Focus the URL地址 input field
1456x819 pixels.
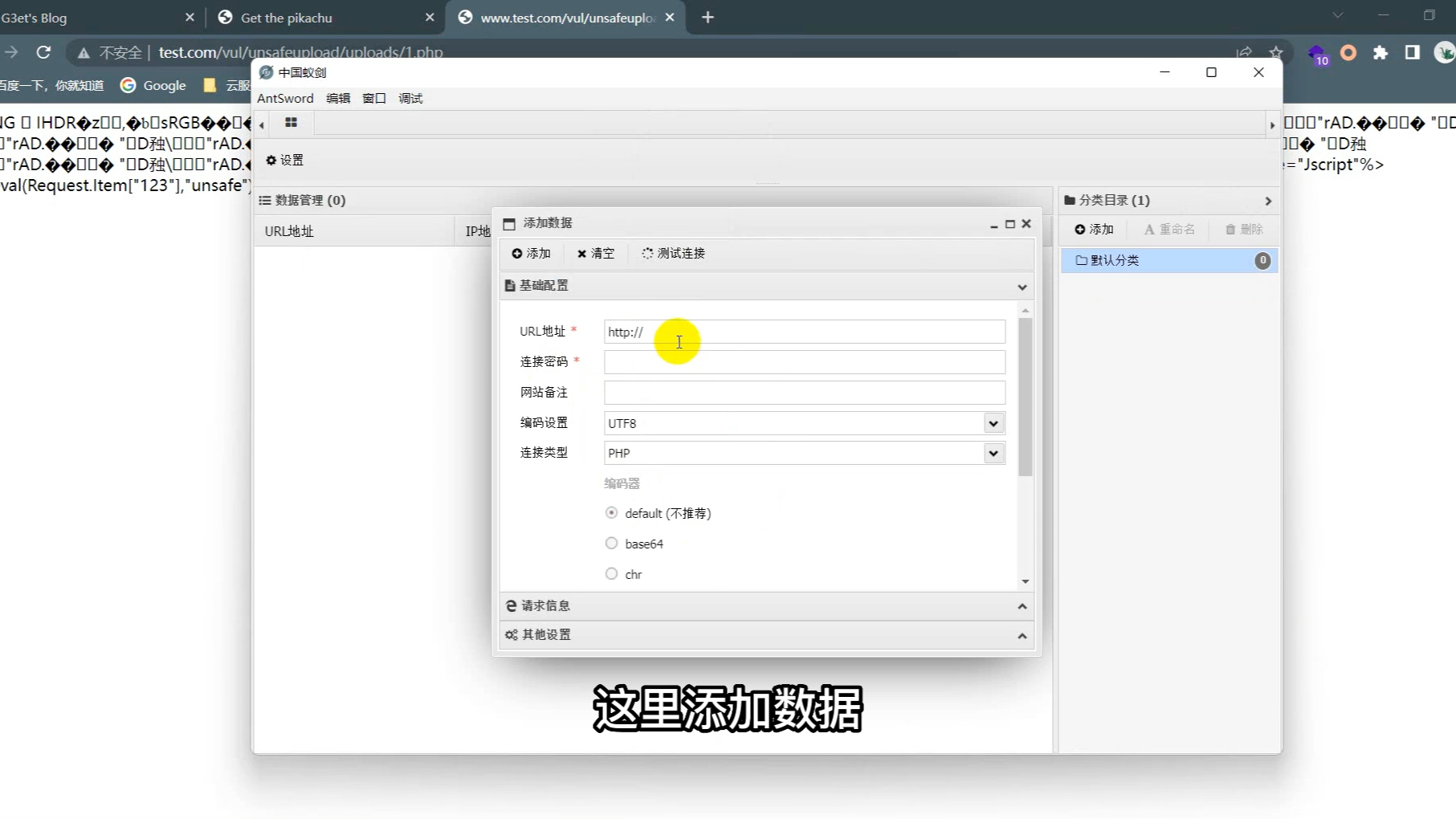click(804, 332)
